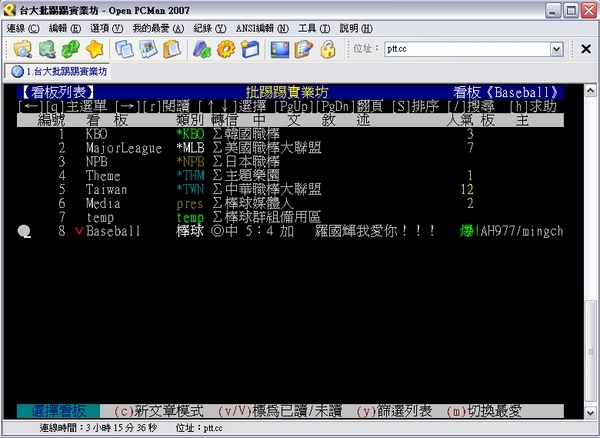
Task: Click 美國職棒大聯盟 description text
Action: [x=273, y=148]
